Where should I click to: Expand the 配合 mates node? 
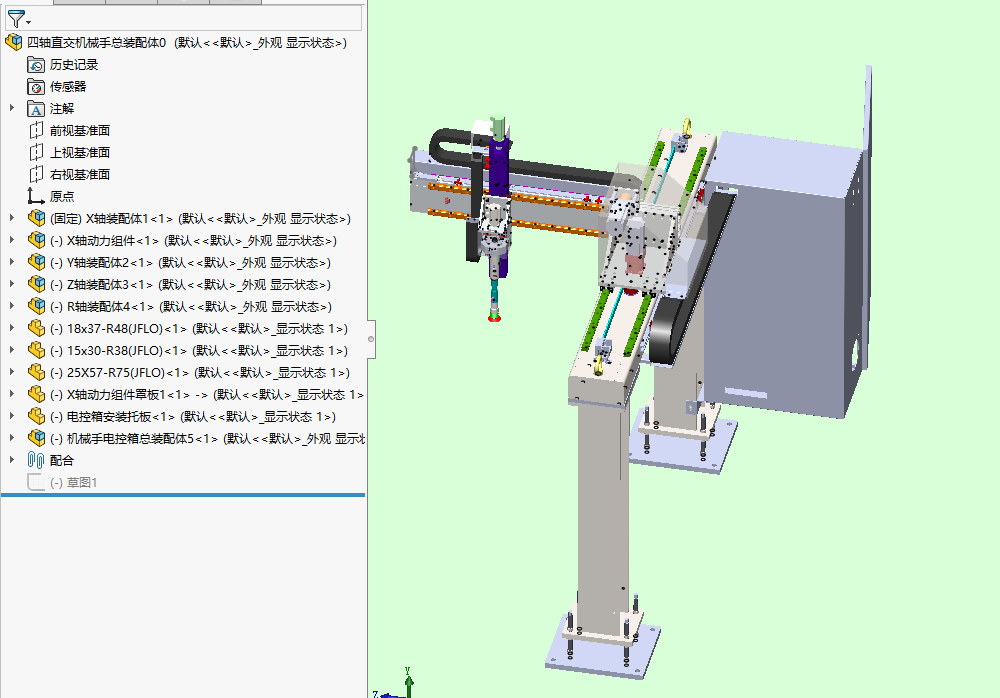pos(11,460)
